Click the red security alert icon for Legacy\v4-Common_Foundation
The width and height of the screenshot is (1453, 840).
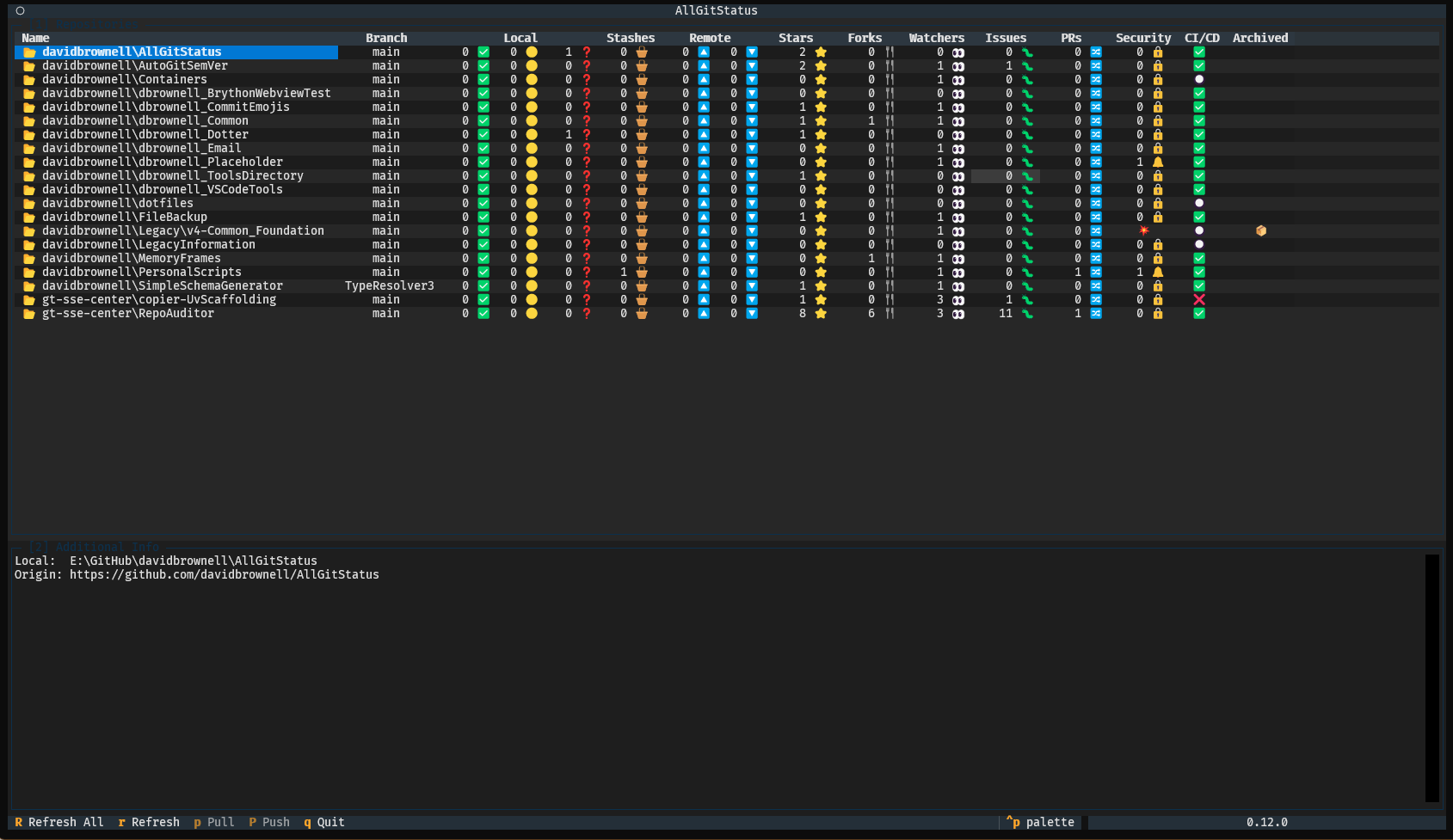pos(1144,231)
